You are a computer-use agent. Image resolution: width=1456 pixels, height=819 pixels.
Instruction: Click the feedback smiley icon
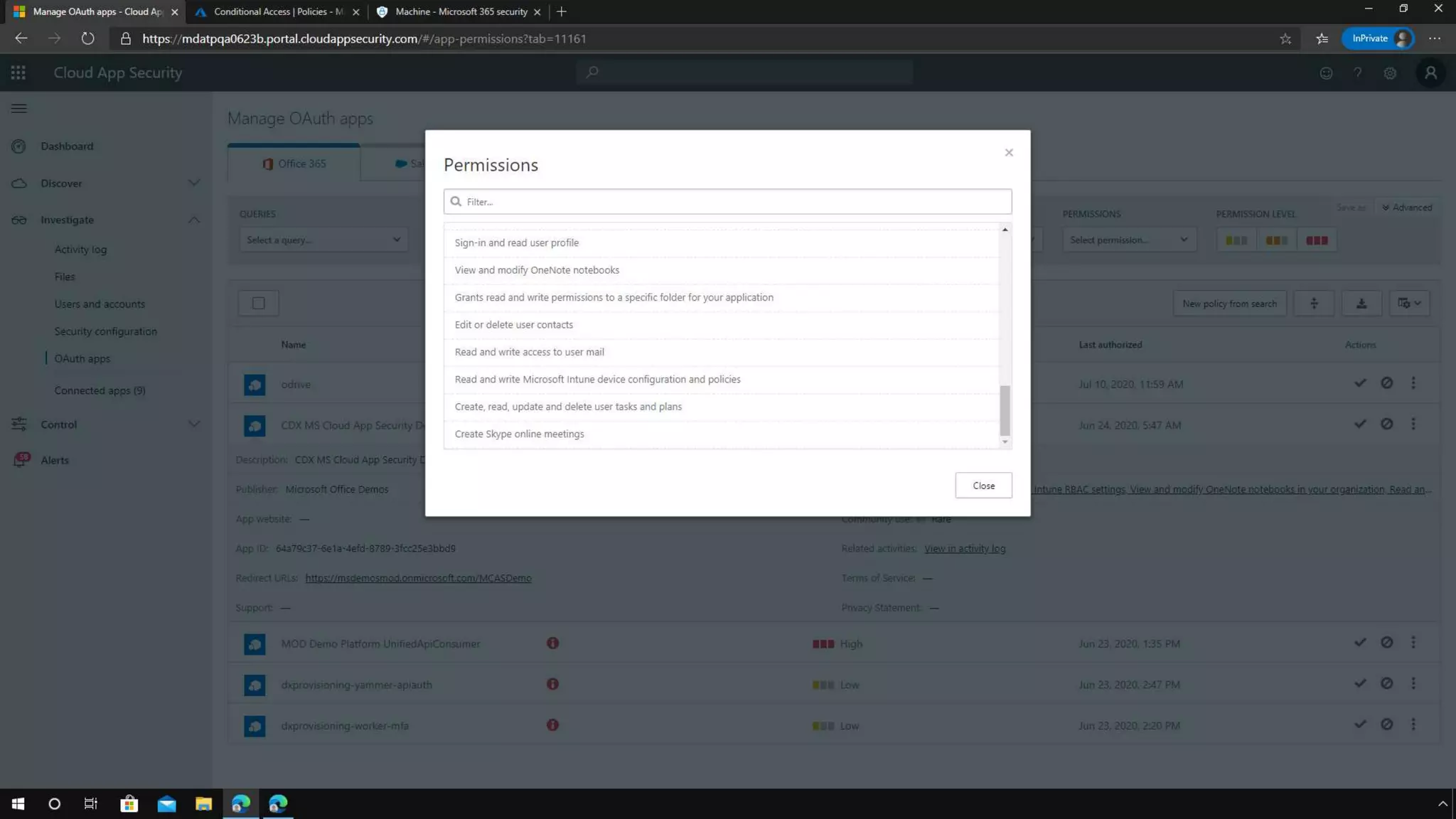[1326, 73]
